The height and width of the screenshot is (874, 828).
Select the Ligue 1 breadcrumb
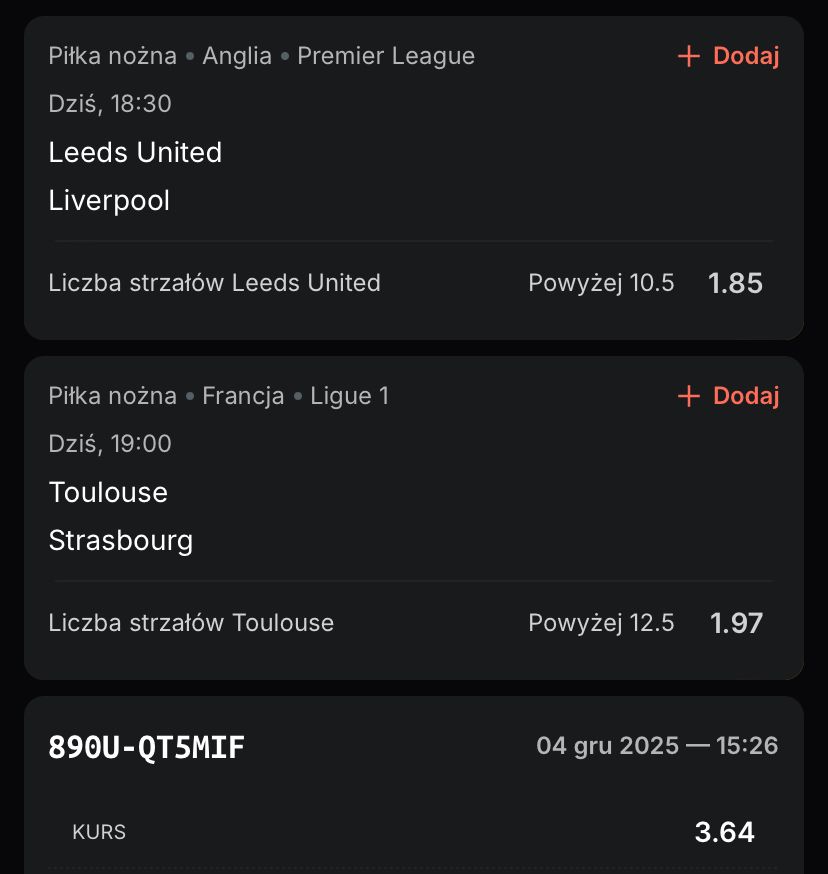coord(349,396)
